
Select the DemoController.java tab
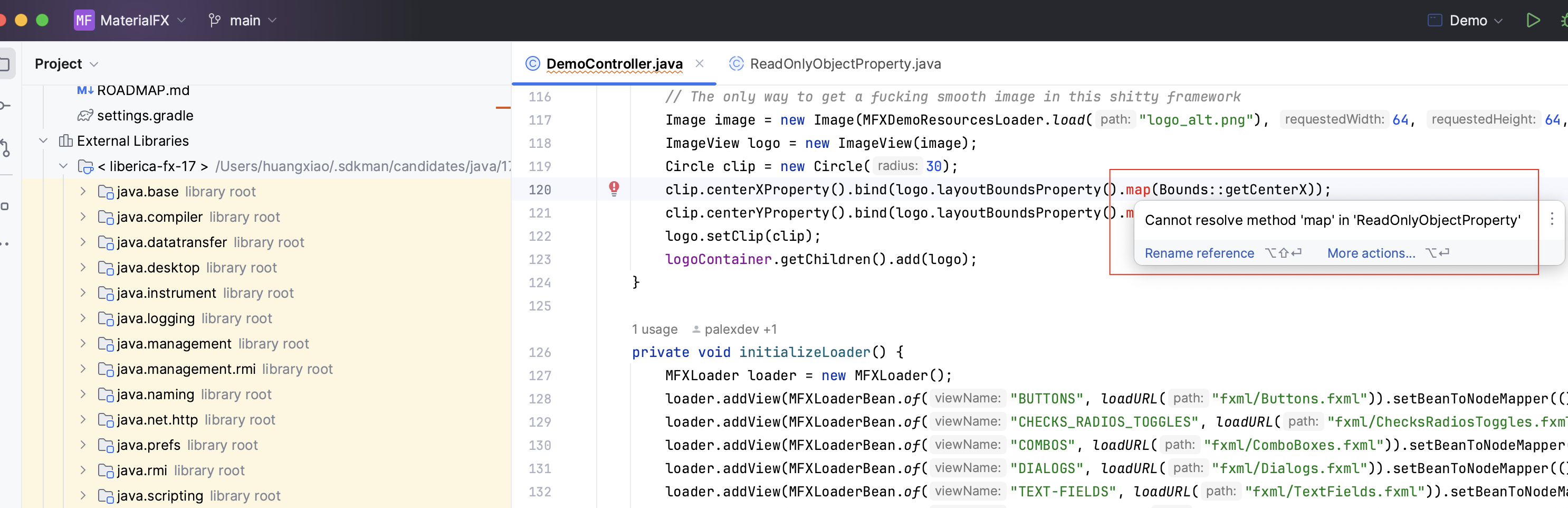[613, 63]
